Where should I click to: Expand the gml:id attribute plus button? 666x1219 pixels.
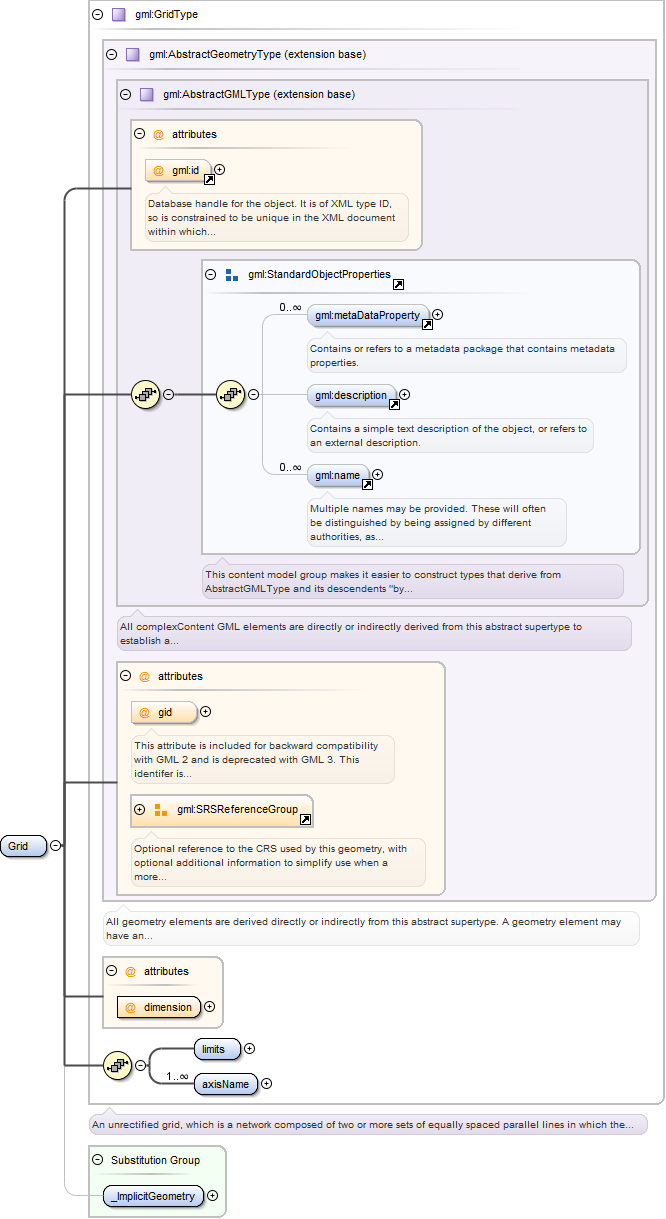coord(220,170)
